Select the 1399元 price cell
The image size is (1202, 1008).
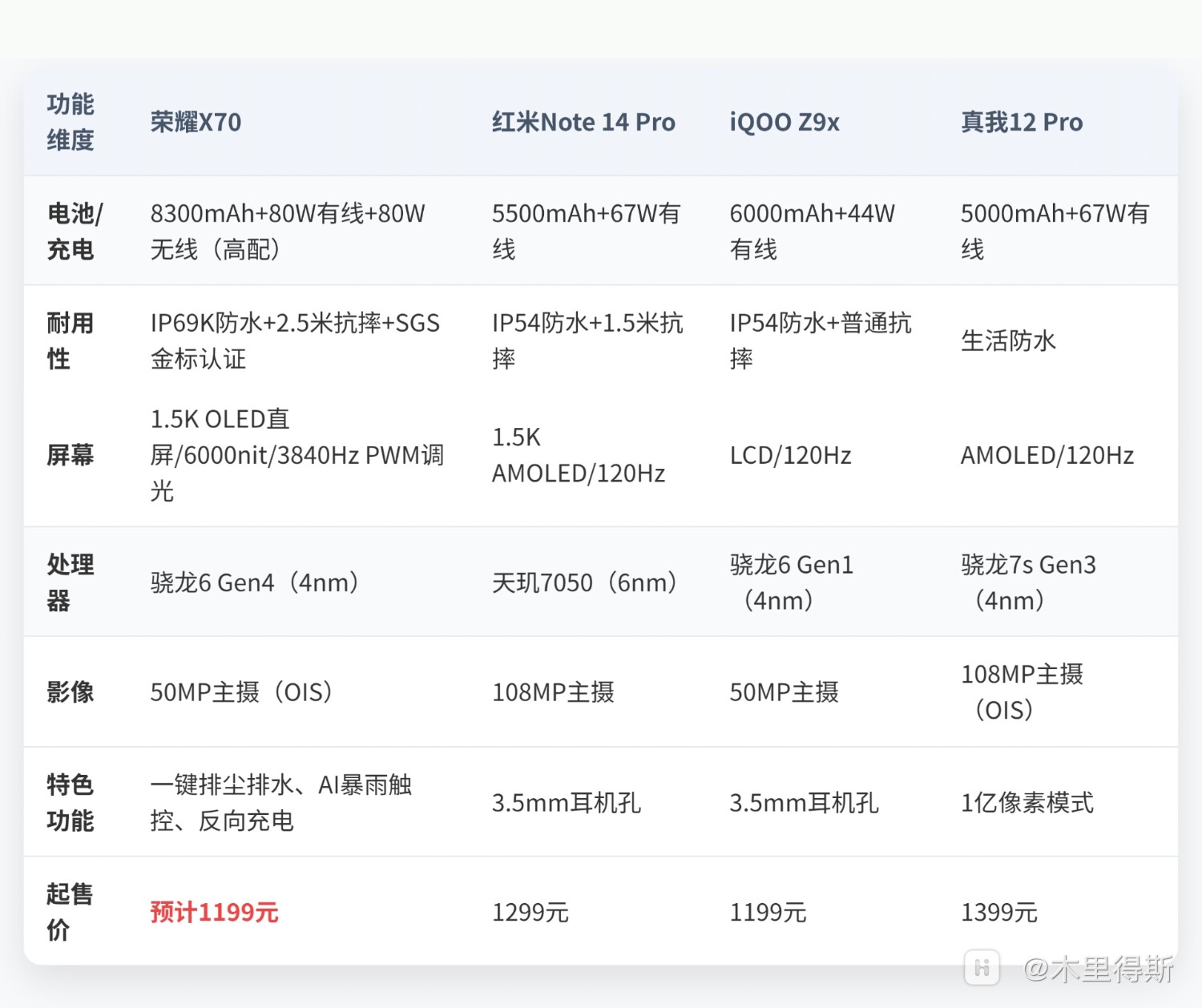998,912
